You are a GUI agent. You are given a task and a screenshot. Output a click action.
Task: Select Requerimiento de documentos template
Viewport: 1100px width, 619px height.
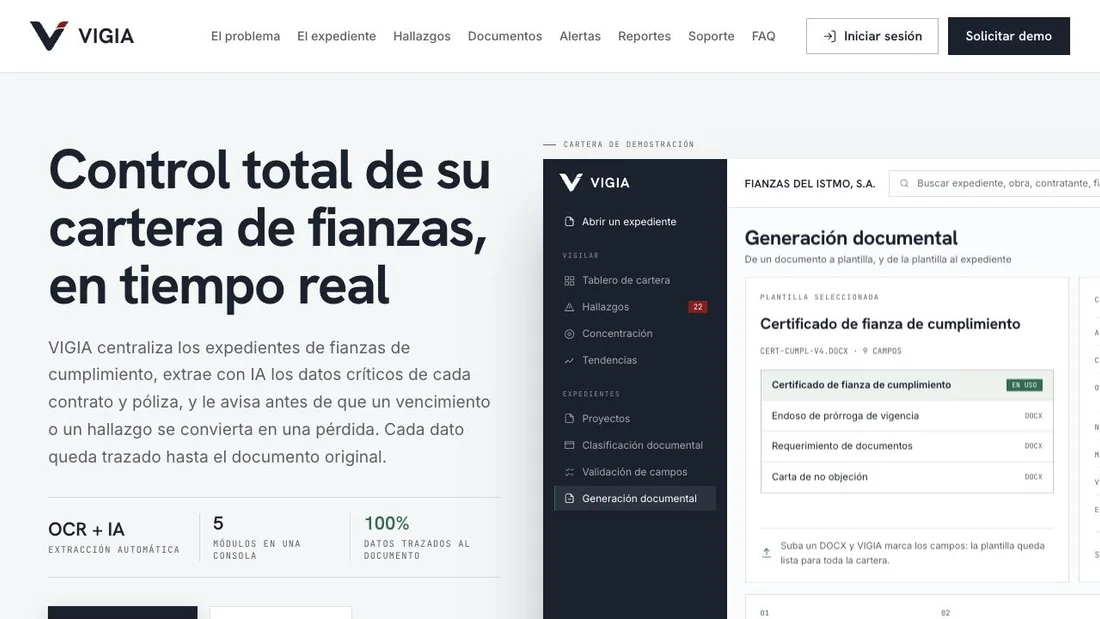tap(907, 446)
